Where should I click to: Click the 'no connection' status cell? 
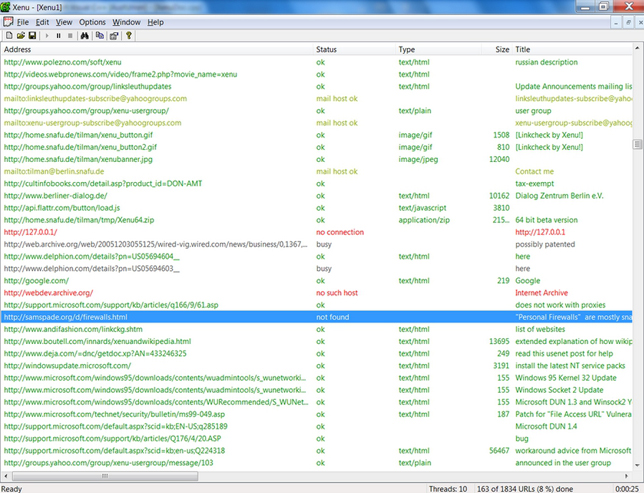pos(340,232)
